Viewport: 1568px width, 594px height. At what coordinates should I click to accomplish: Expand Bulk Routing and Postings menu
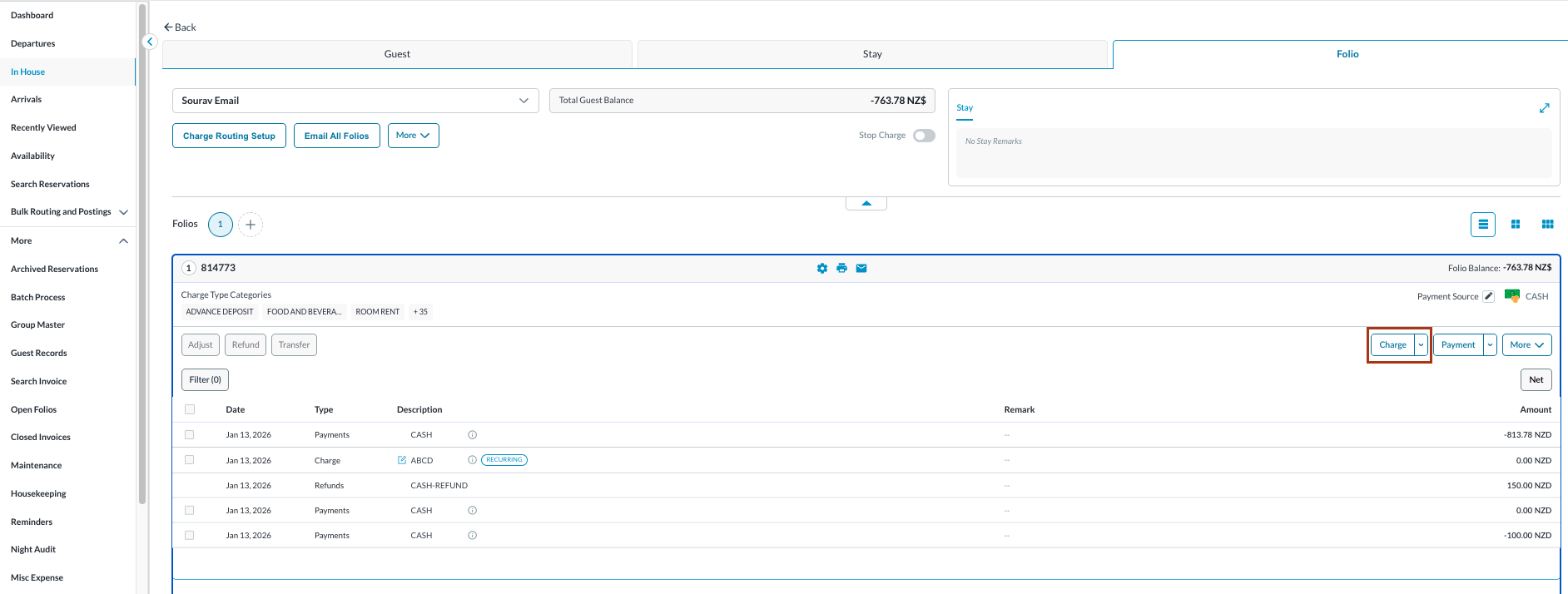123,212
